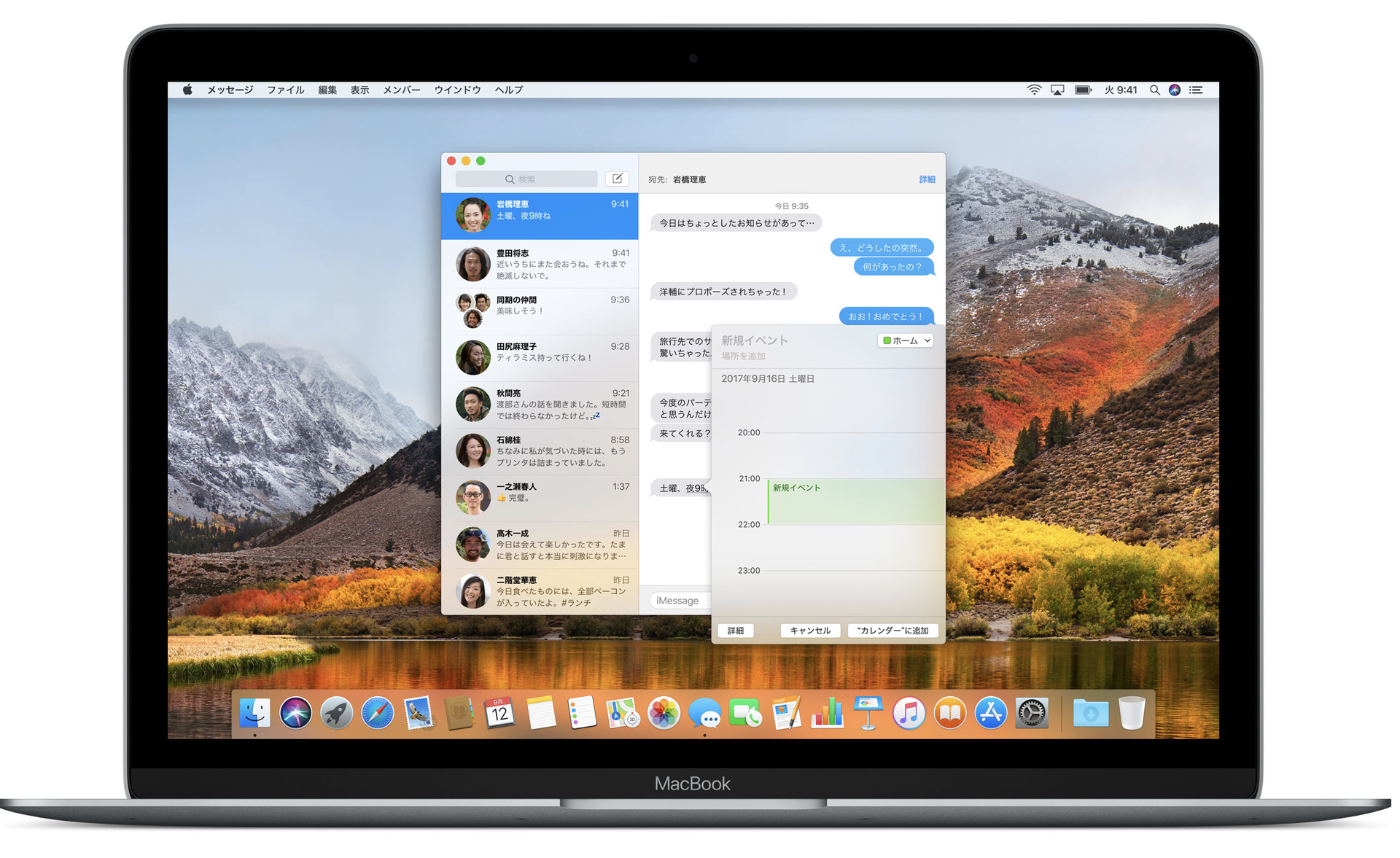Open Maps icon in Dock

click(x=623, y=712)
